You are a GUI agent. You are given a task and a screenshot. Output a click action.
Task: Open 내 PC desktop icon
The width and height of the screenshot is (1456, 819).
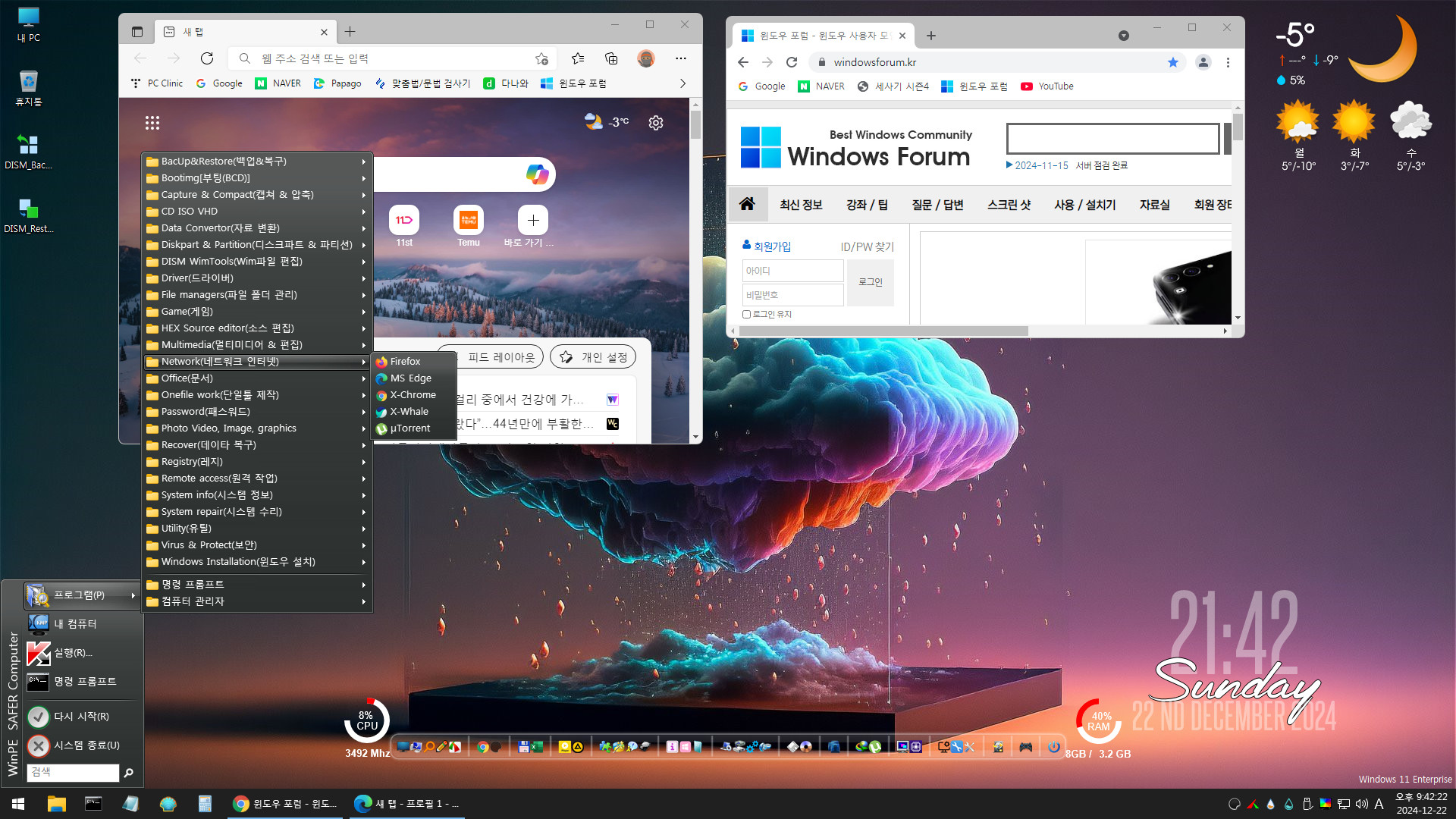[29, 25]
